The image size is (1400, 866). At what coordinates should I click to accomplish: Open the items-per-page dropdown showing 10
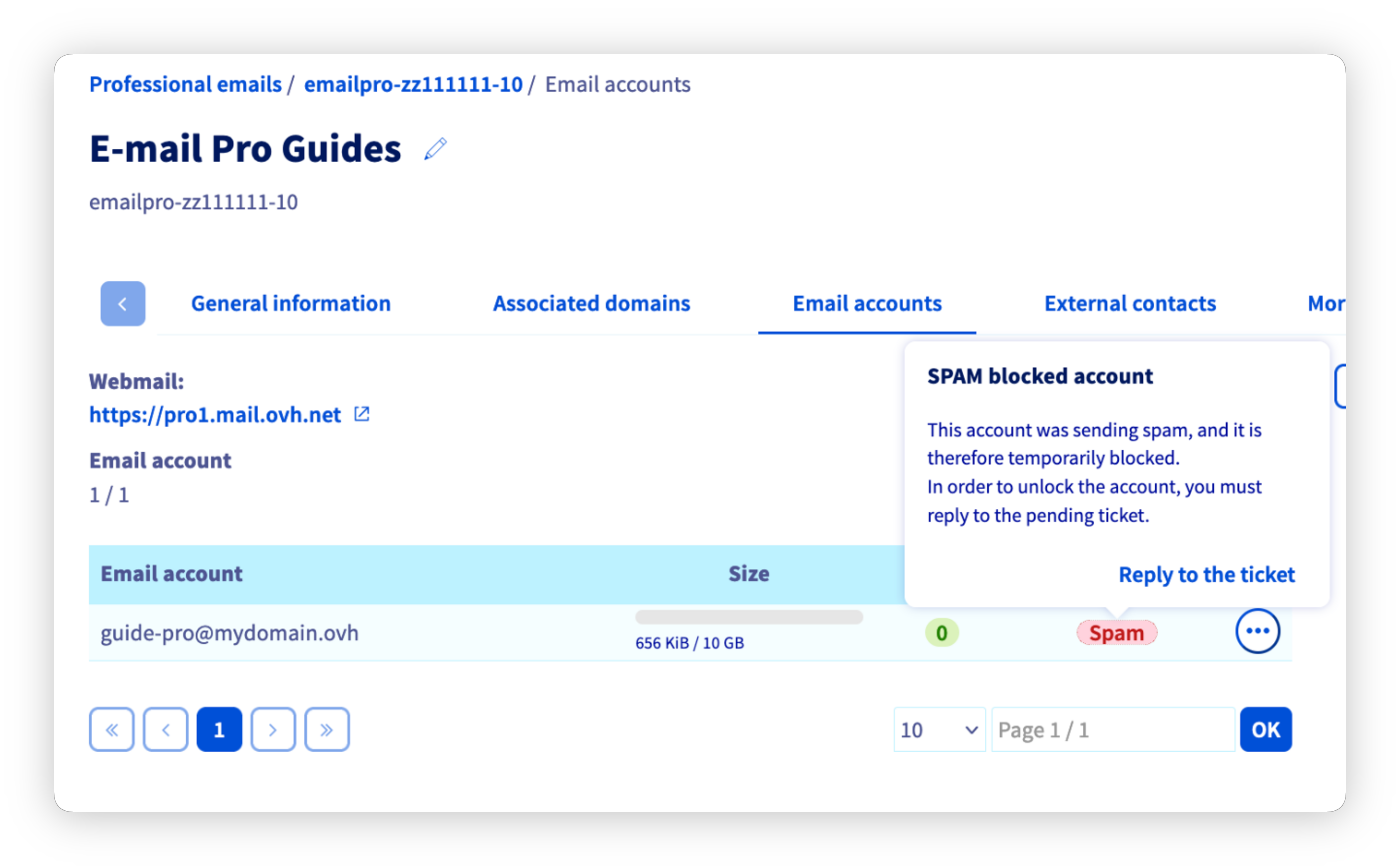[x=939, y=729]
